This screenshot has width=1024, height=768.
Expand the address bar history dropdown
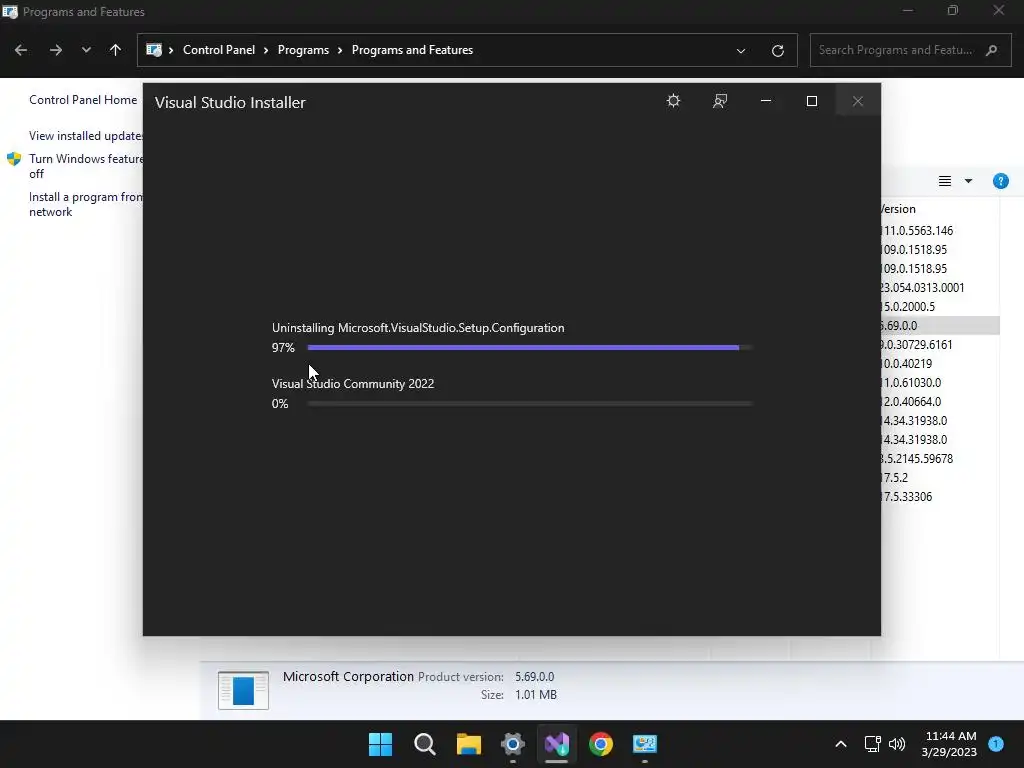(741, 51)
